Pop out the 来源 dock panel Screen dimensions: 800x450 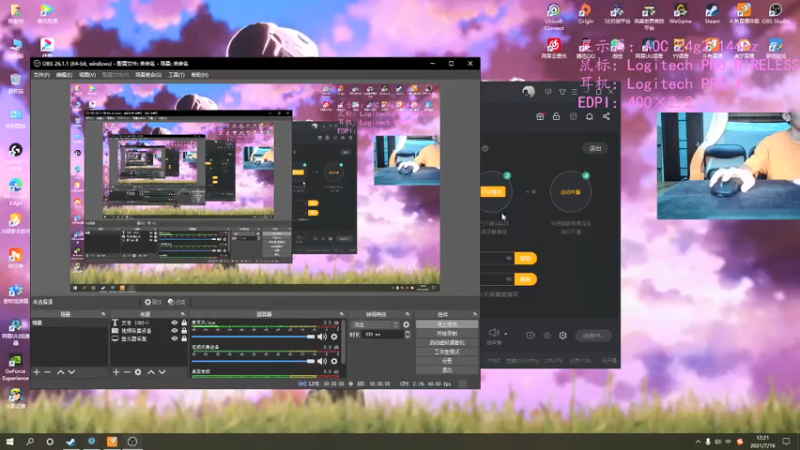pos(183,314)
